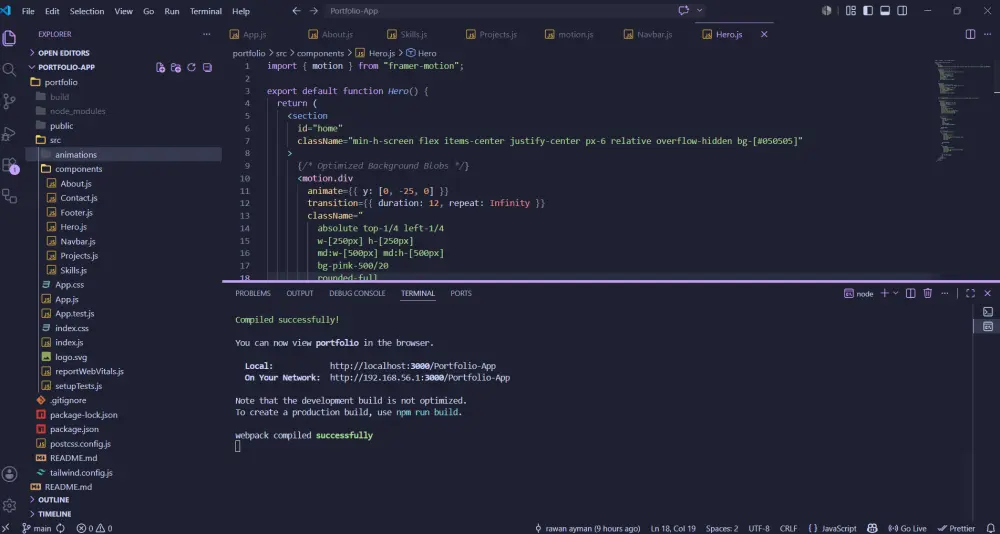Toggle the bottom panel visibility
The image size is (1000, 534).
click(x=885, y=11)
